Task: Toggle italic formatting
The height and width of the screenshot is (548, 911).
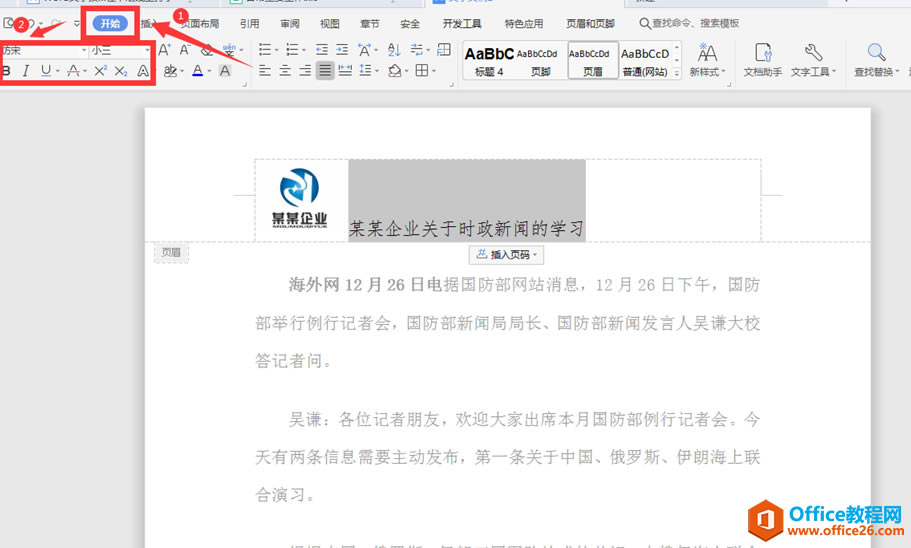Action: tap(25, 71)
